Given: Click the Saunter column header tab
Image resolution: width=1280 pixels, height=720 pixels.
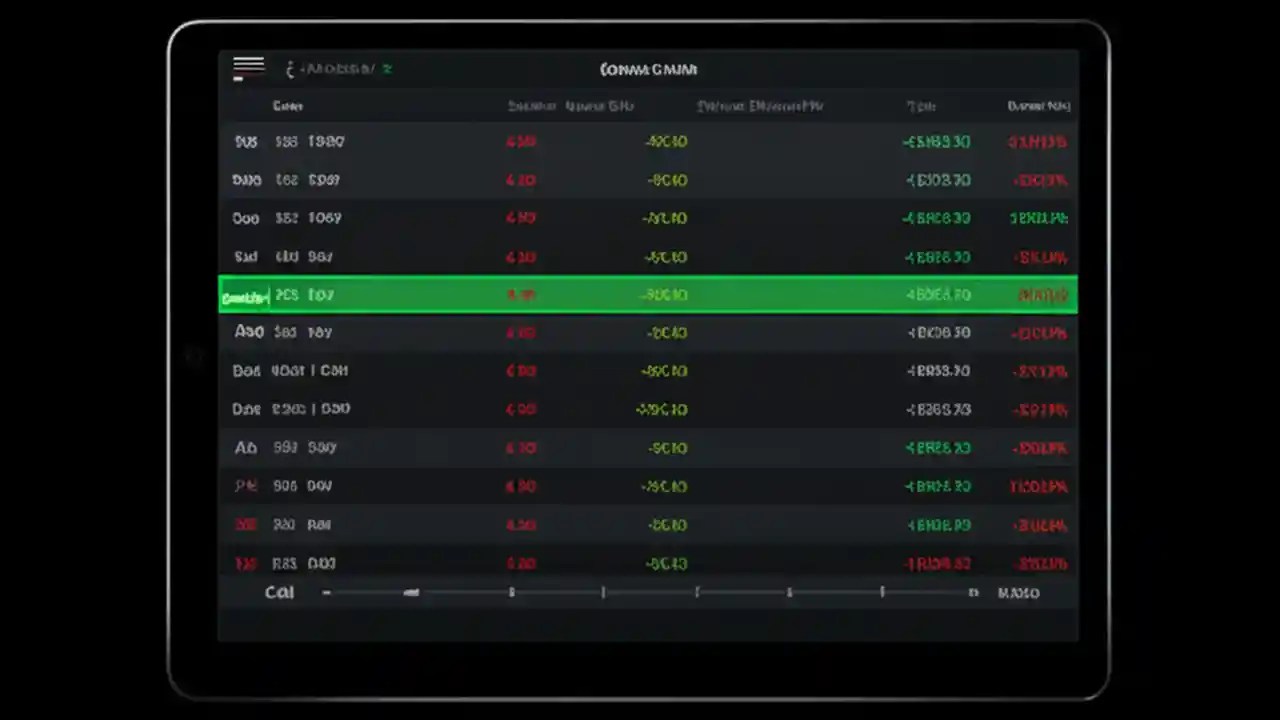Looking at the screenshot, I should [531, 105].
